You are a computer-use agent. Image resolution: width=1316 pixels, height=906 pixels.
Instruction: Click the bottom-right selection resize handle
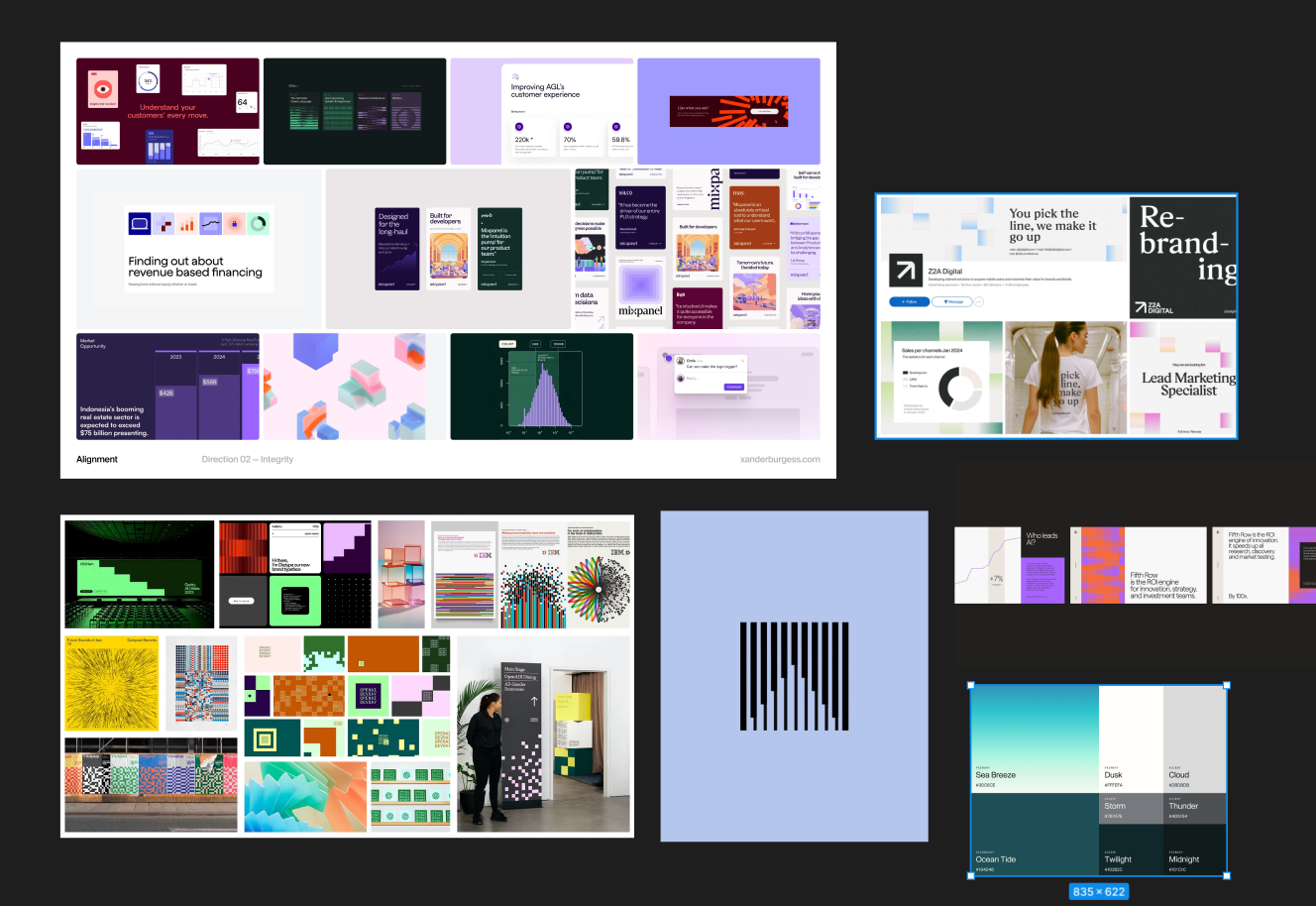click(1227, 875)
